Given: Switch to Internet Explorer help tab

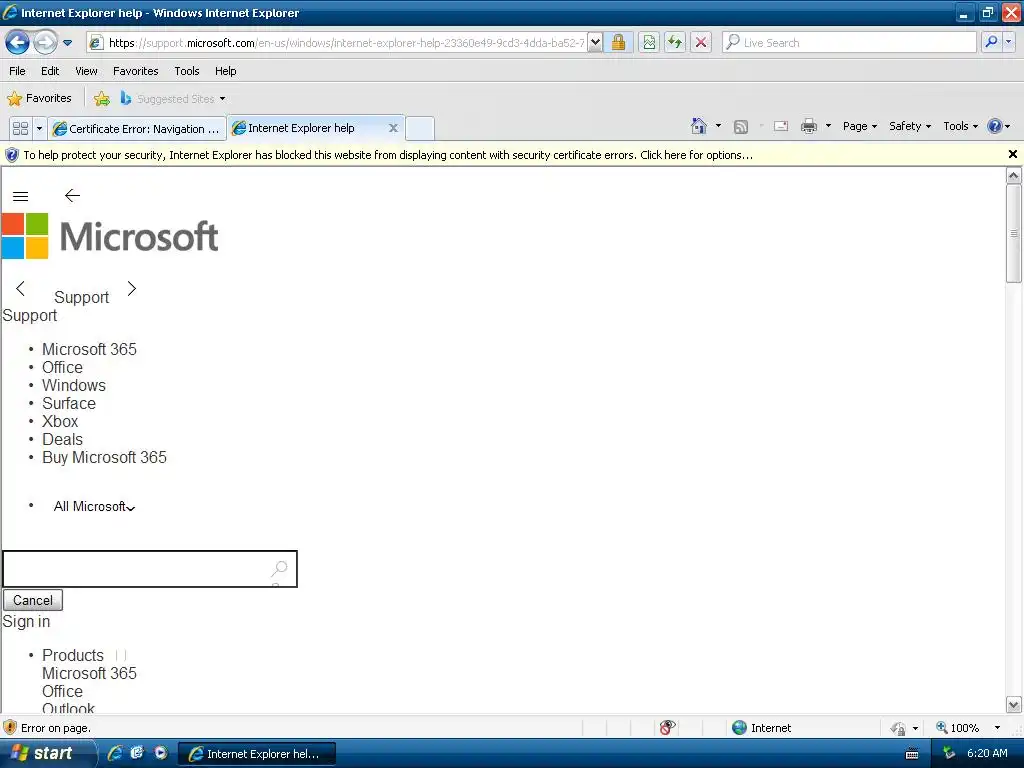Looking at the screenshot, I should click(302, 128).
